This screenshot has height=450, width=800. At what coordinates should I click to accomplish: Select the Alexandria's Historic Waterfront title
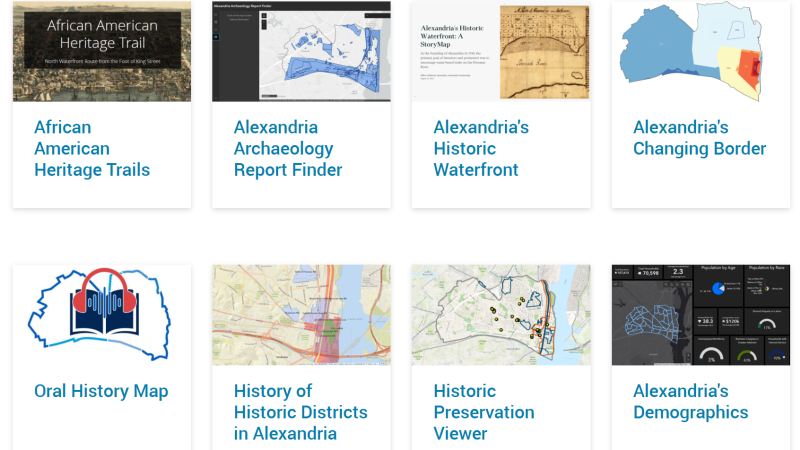point(481,148)
